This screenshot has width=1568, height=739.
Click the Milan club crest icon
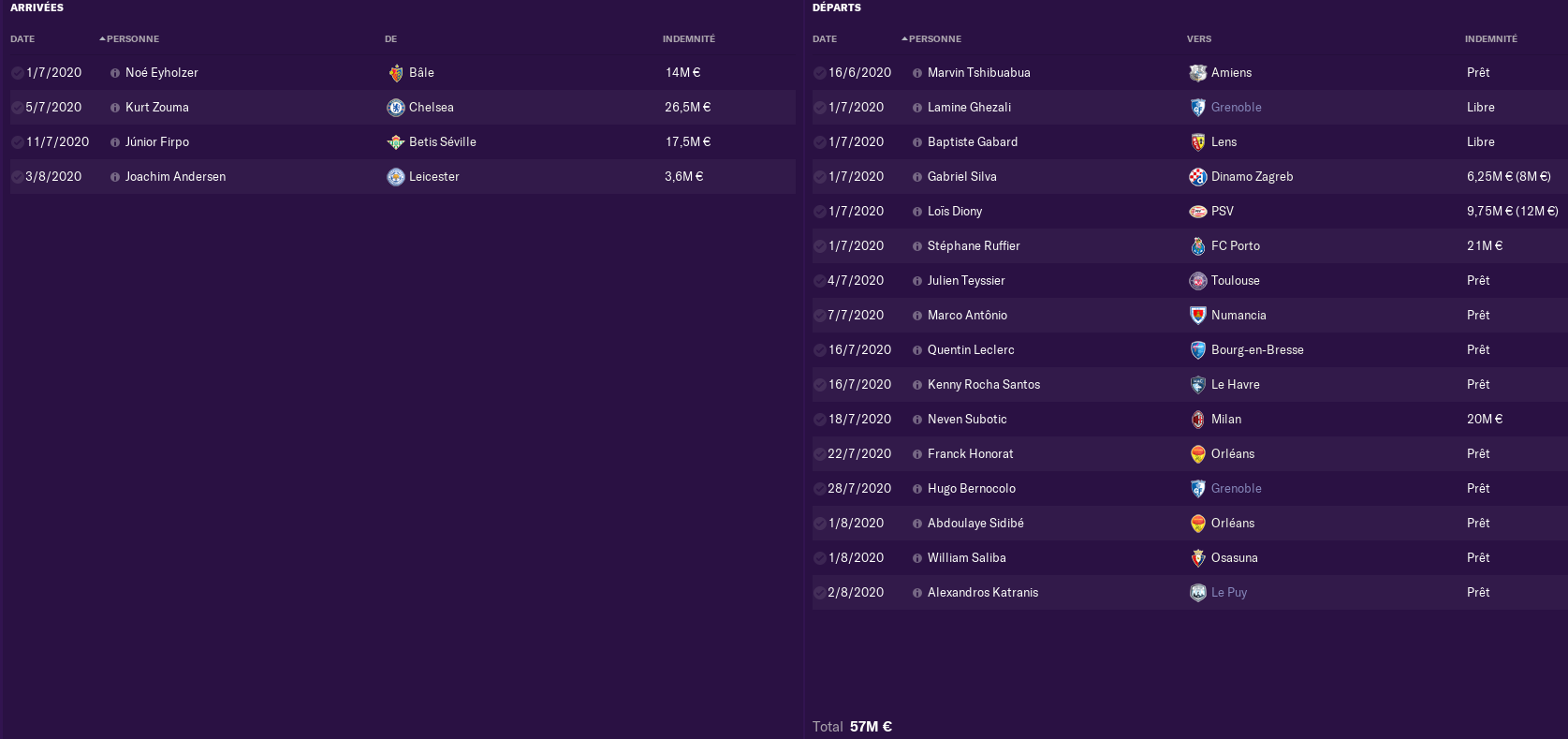(x=1198, y=420)
